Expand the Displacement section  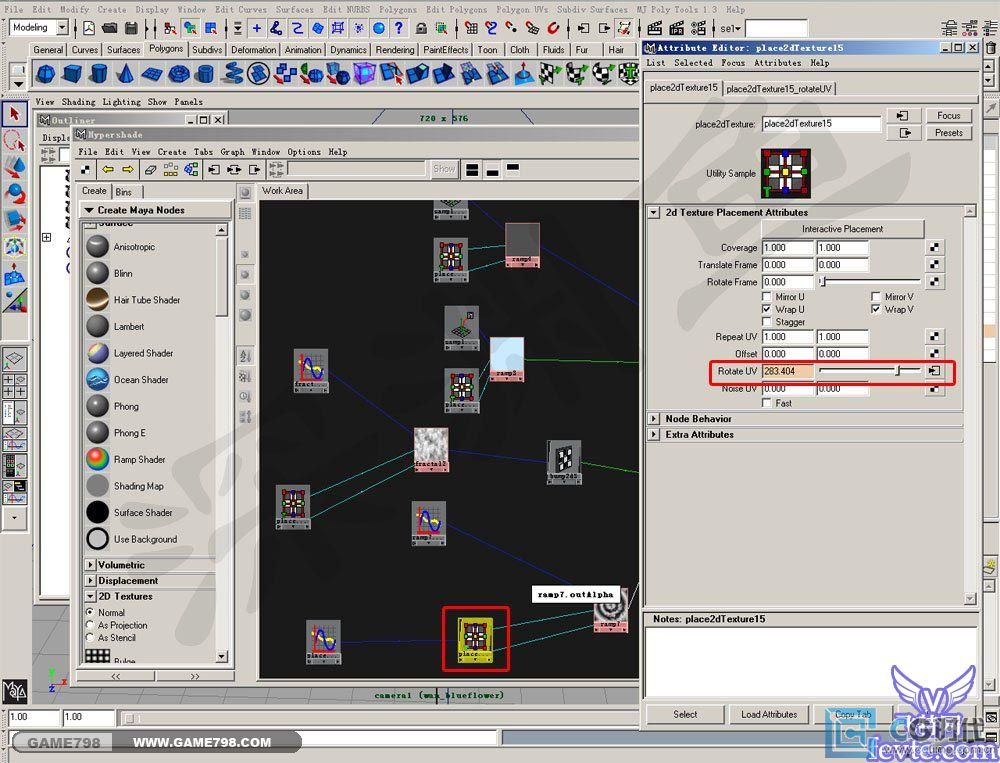click(90, 581)
